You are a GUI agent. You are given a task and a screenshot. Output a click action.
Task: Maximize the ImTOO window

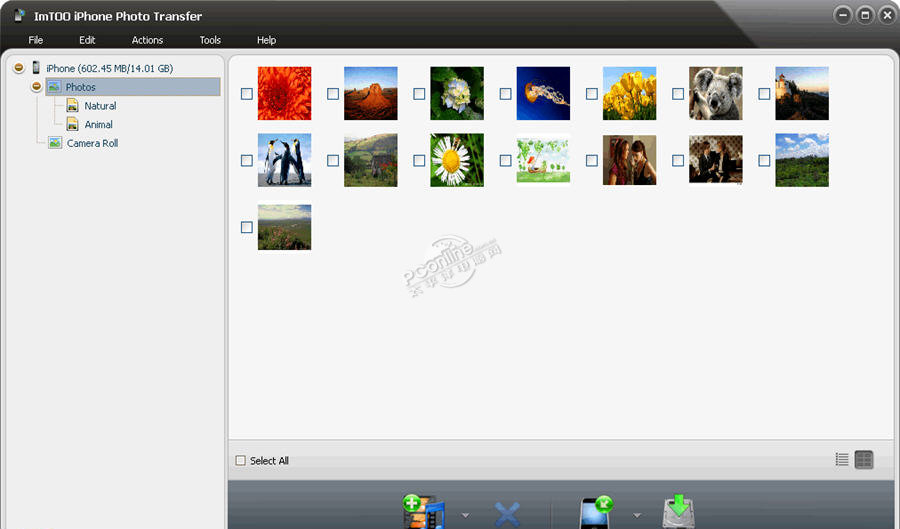(x=865, y=15)
